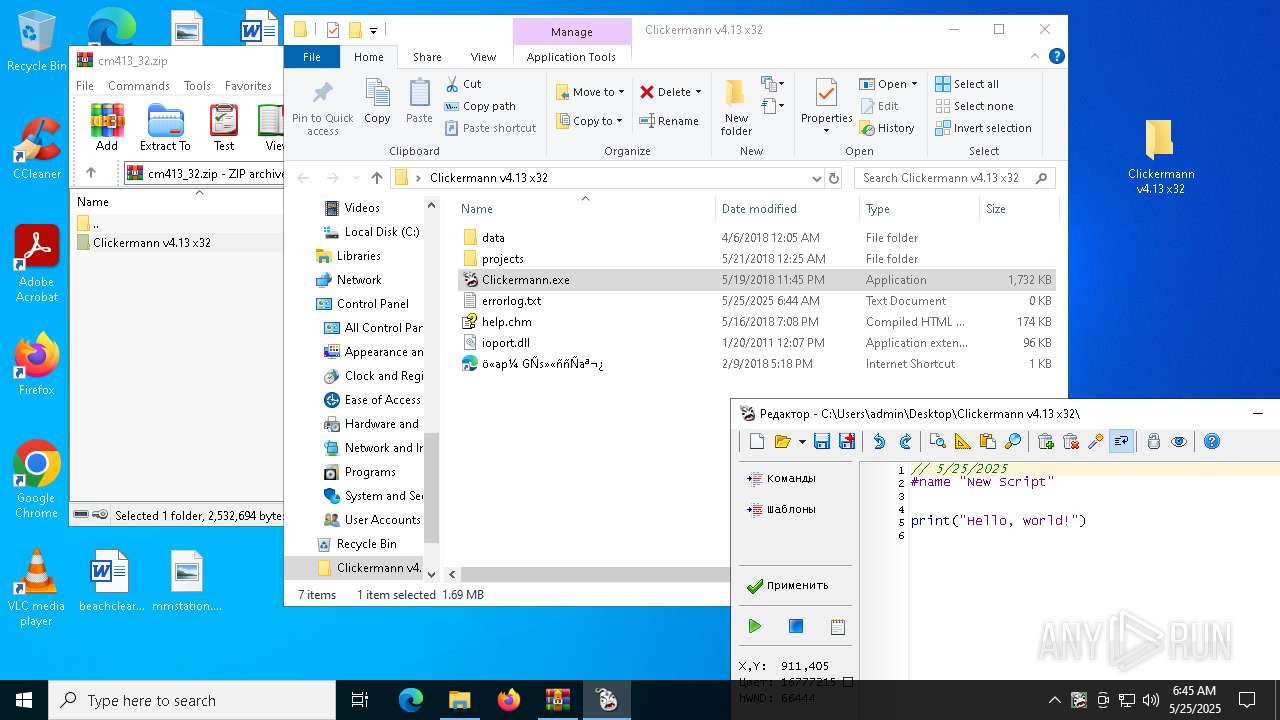Click Rename in the Organize group

click(669, 121)
